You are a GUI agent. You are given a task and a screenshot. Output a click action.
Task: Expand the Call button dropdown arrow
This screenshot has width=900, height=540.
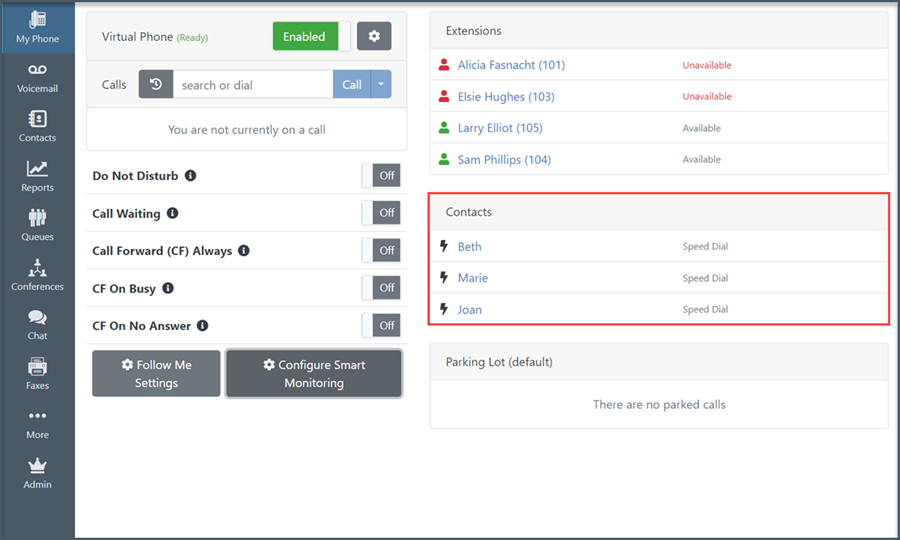(x=381, y=85)
